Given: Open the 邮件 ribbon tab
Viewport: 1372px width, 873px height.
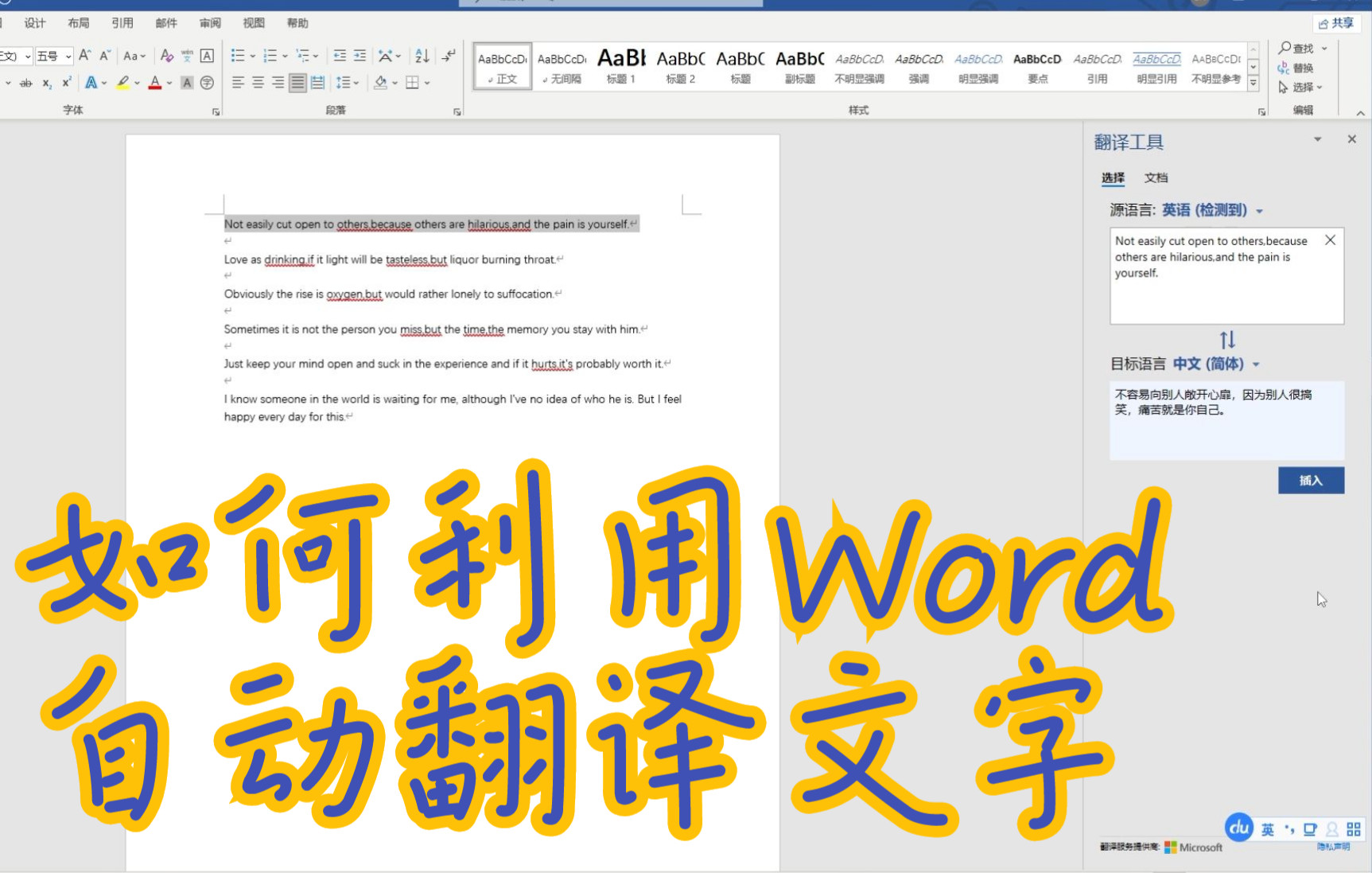Looking at the screenshot, I should tap(166, 23).
